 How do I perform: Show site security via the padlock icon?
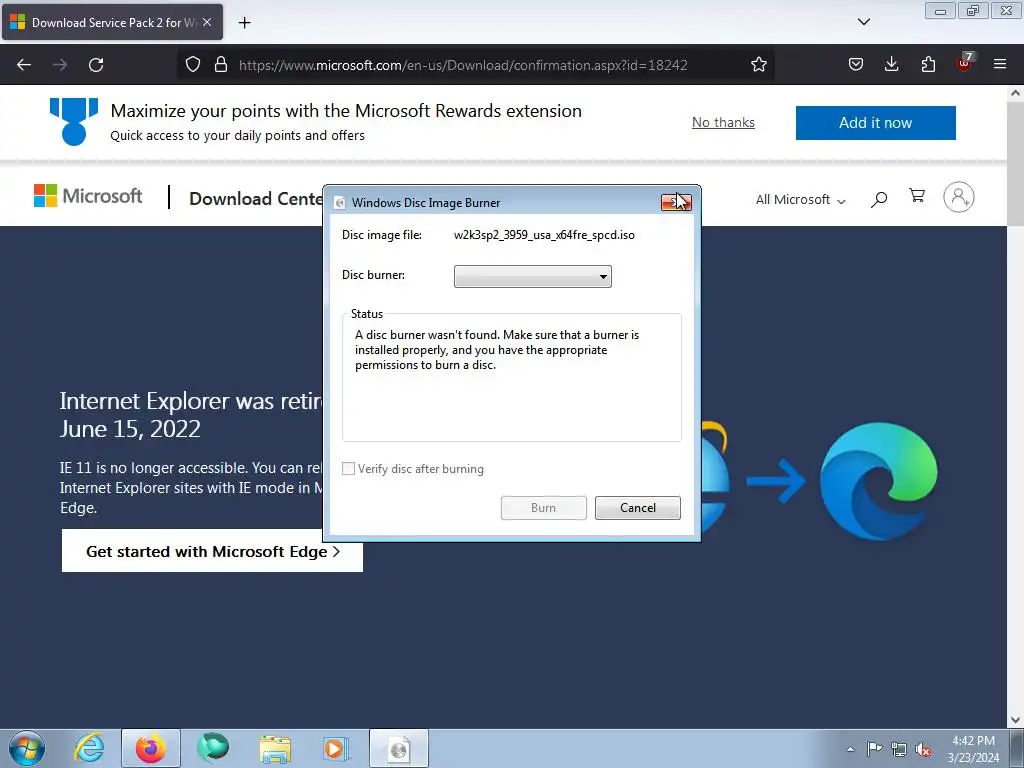(x=221, y=65)
